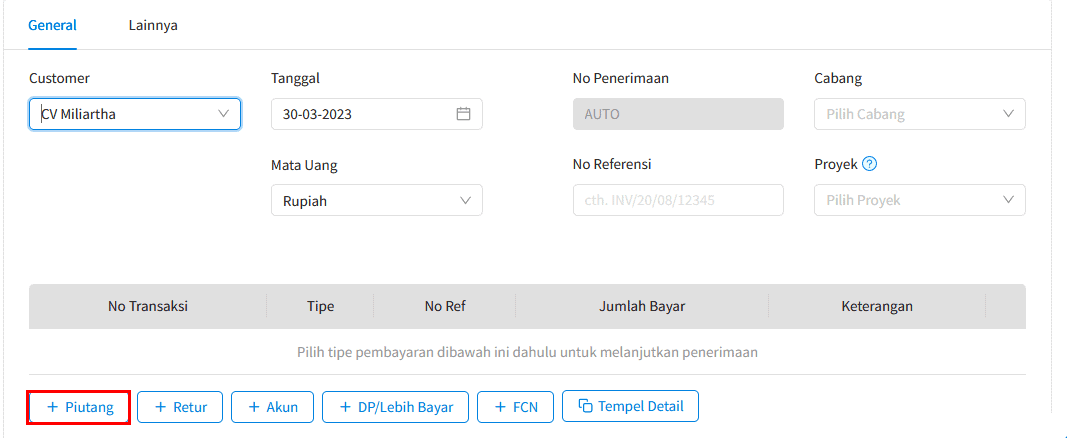Click the copy icon on Tempel Detail
Viewport: 1072px width, 438px height.
point(585,407)
